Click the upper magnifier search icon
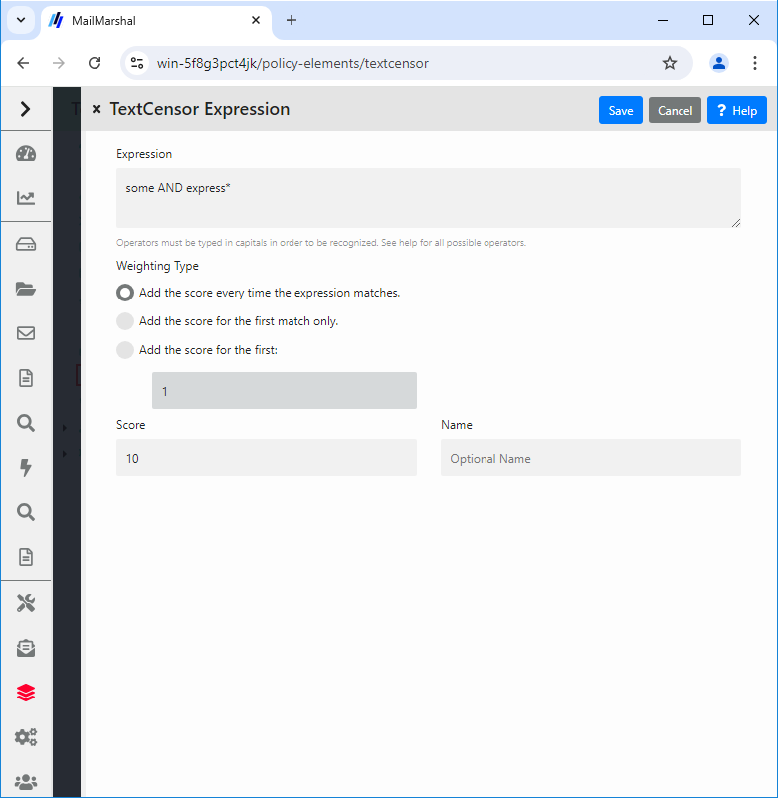778x798 pixels. pos(26,423)
